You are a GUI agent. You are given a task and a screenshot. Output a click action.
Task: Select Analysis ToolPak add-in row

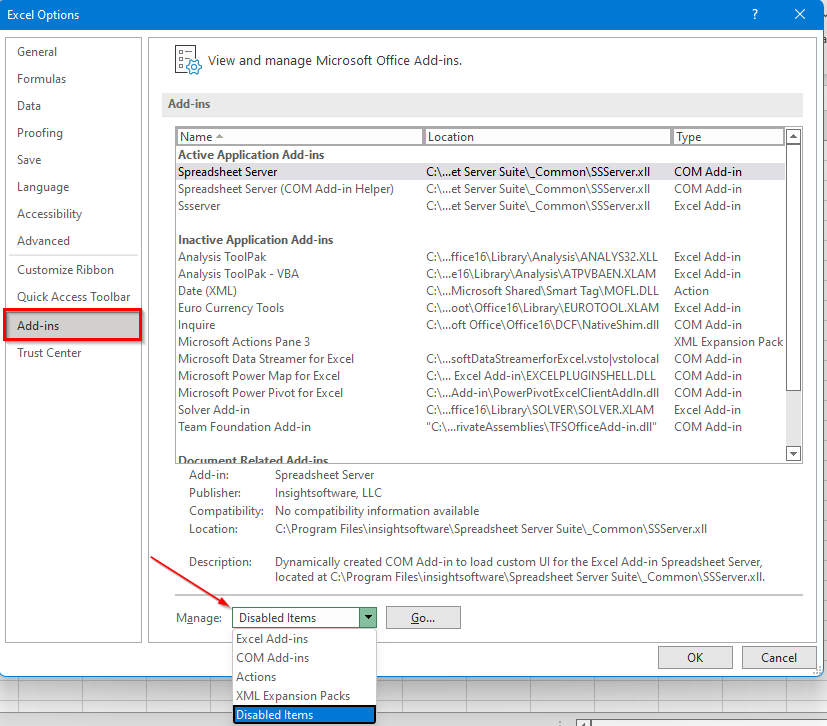222,257
